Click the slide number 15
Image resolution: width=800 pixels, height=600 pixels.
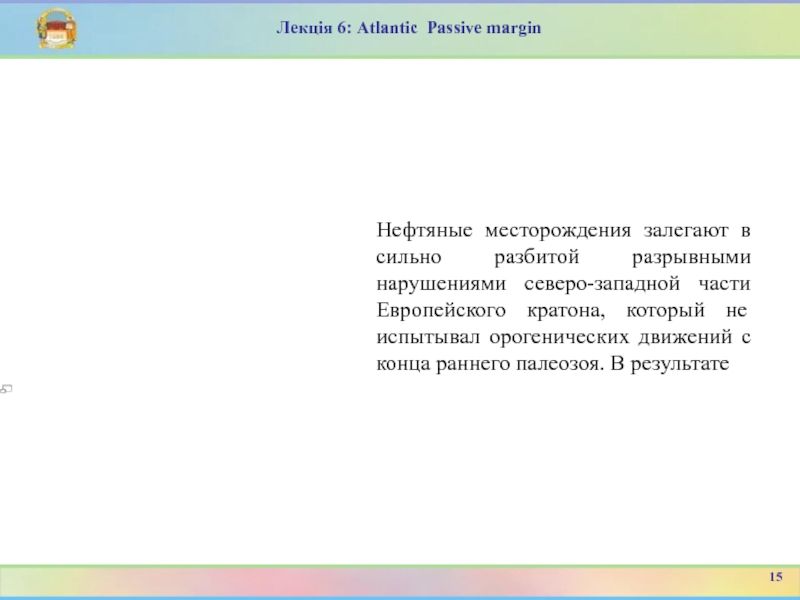pyautogui.click(x=776, y=577)
